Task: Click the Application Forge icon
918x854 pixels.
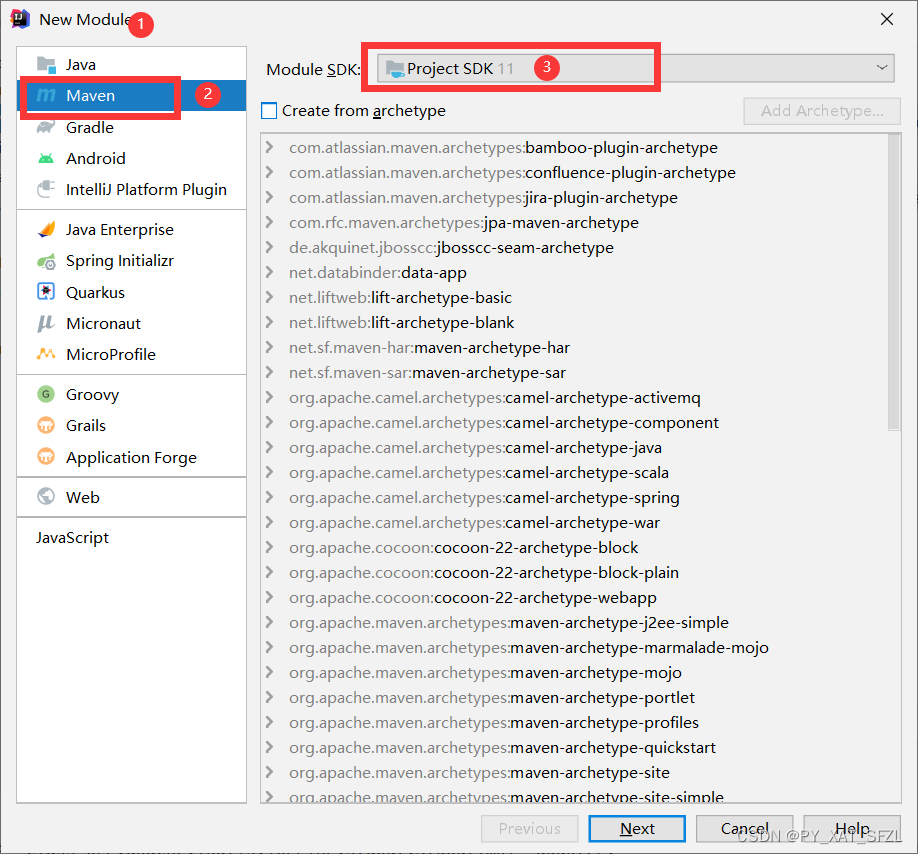Action: click(46, 456)
